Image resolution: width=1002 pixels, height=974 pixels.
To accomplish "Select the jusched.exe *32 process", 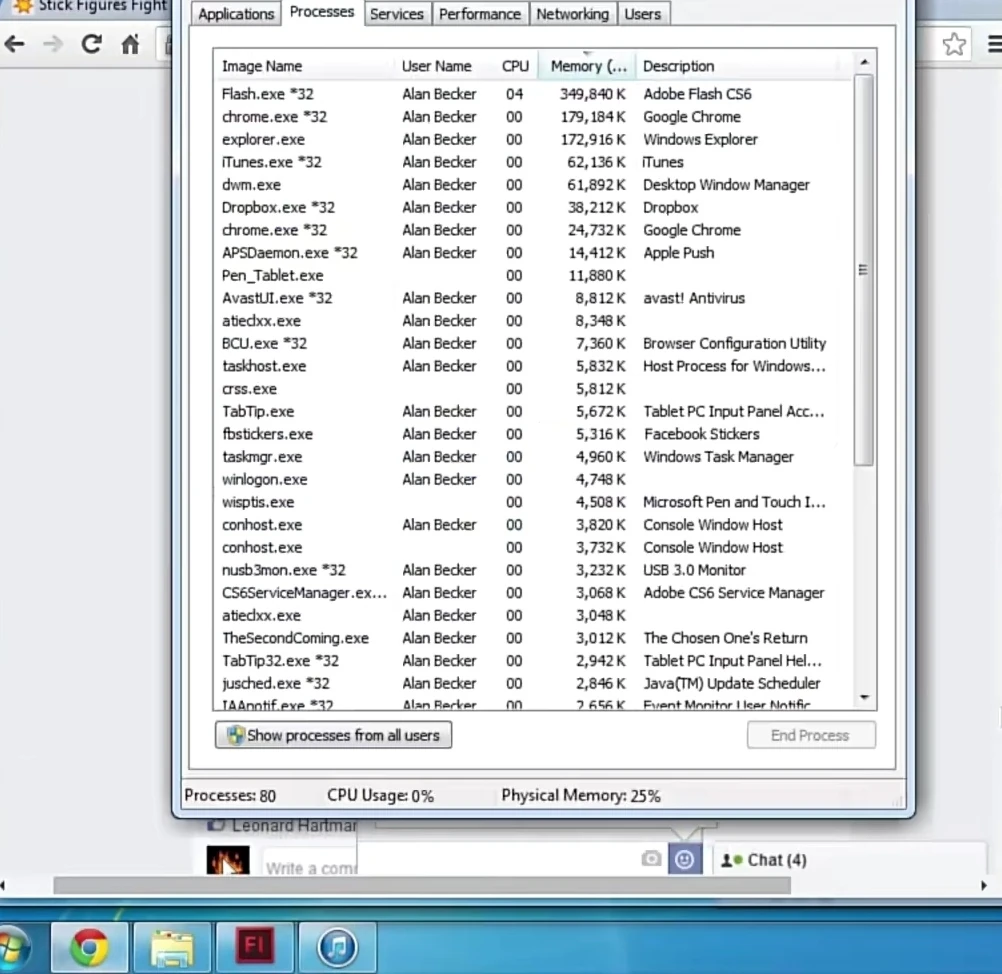I will (x=534, y=684).
